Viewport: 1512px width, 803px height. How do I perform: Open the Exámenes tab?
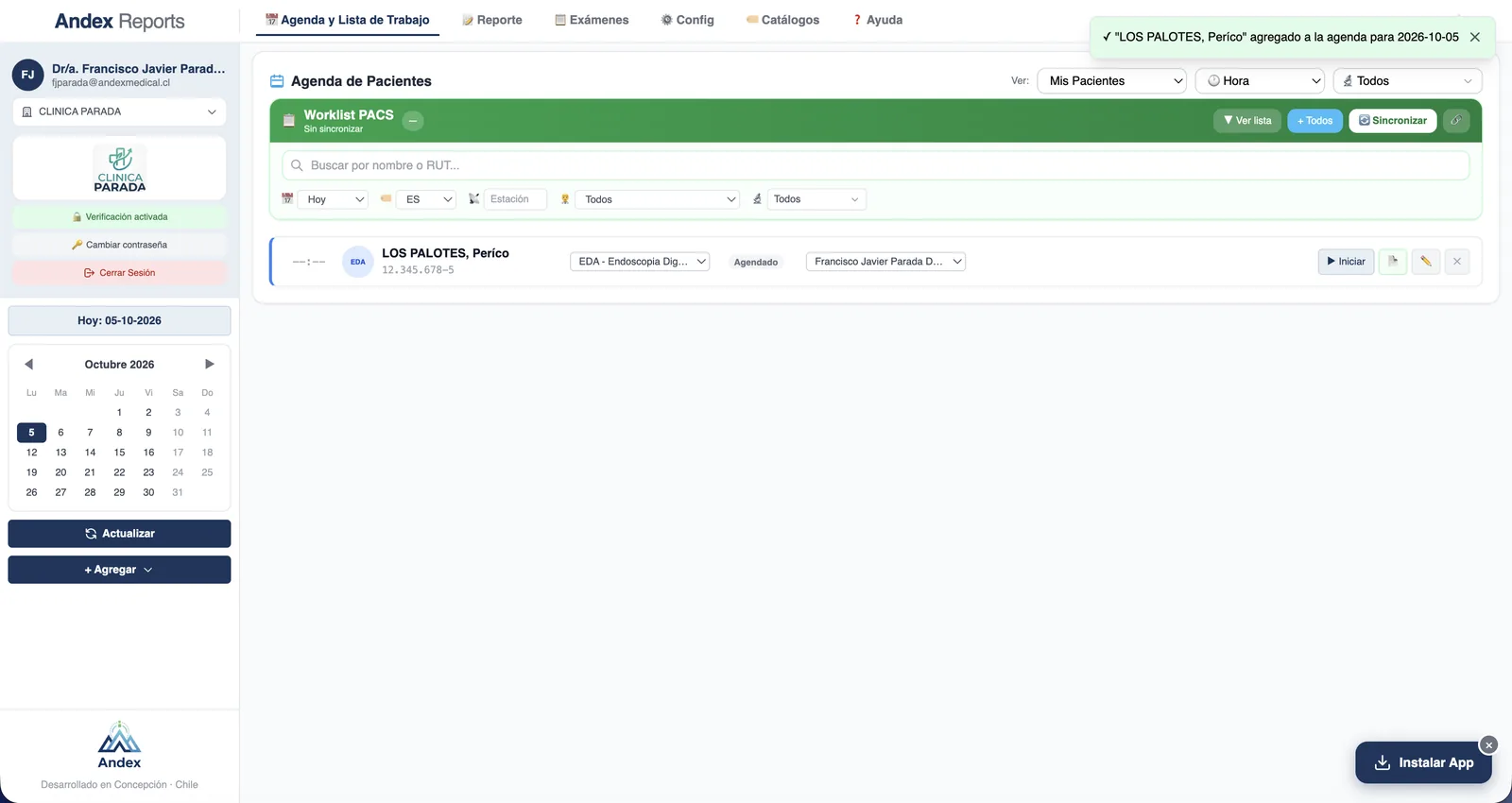[592, 20]
